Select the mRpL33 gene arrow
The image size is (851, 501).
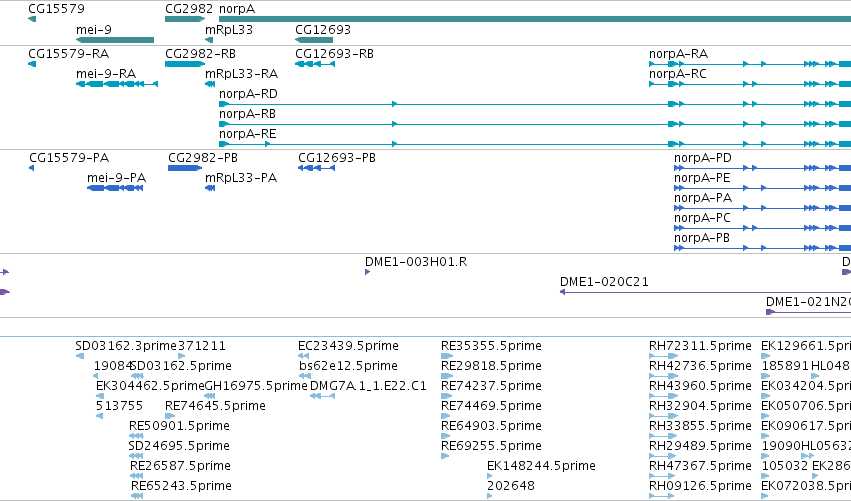coord(209,40)
